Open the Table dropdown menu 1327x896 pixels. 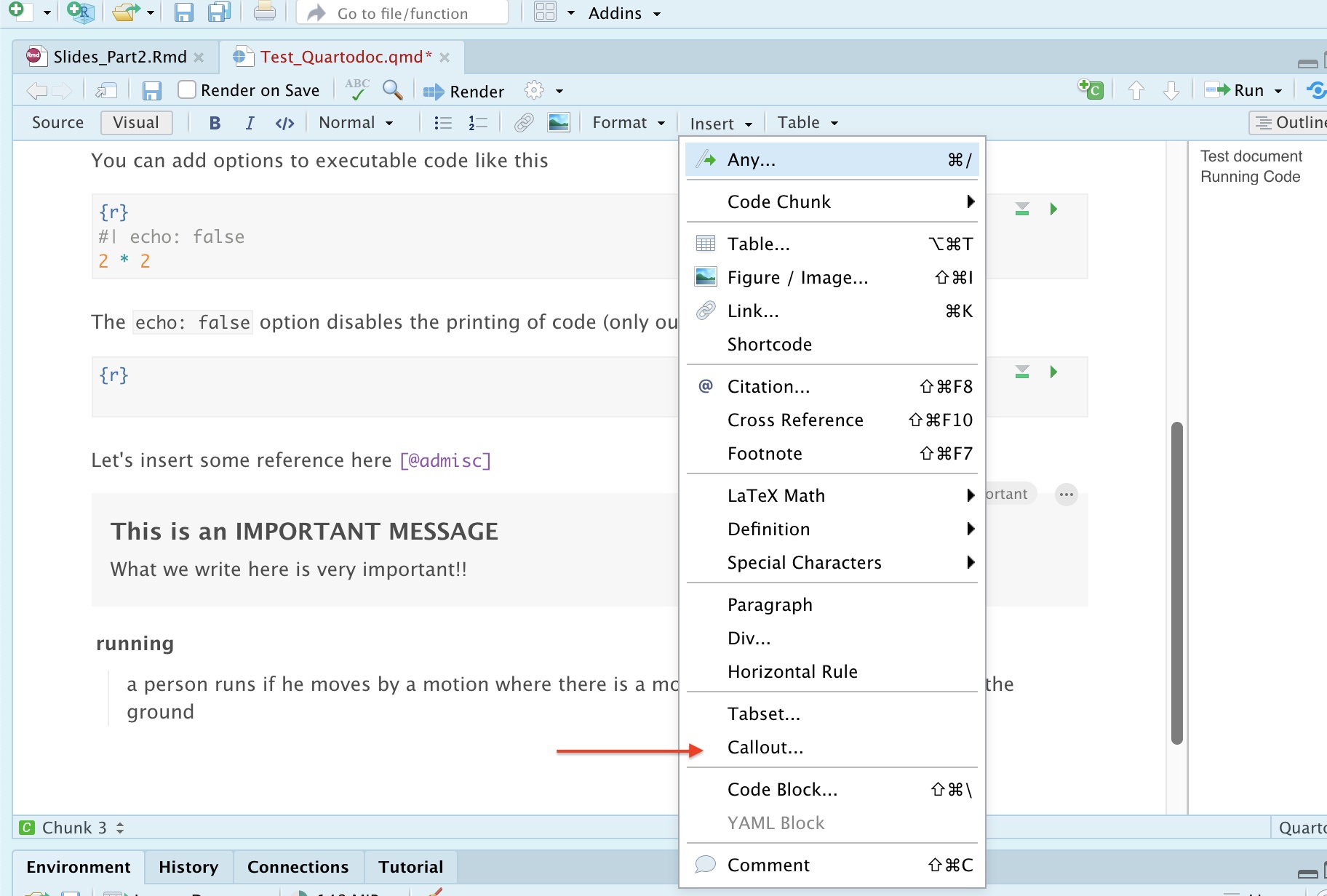click(x=808, y=123)
